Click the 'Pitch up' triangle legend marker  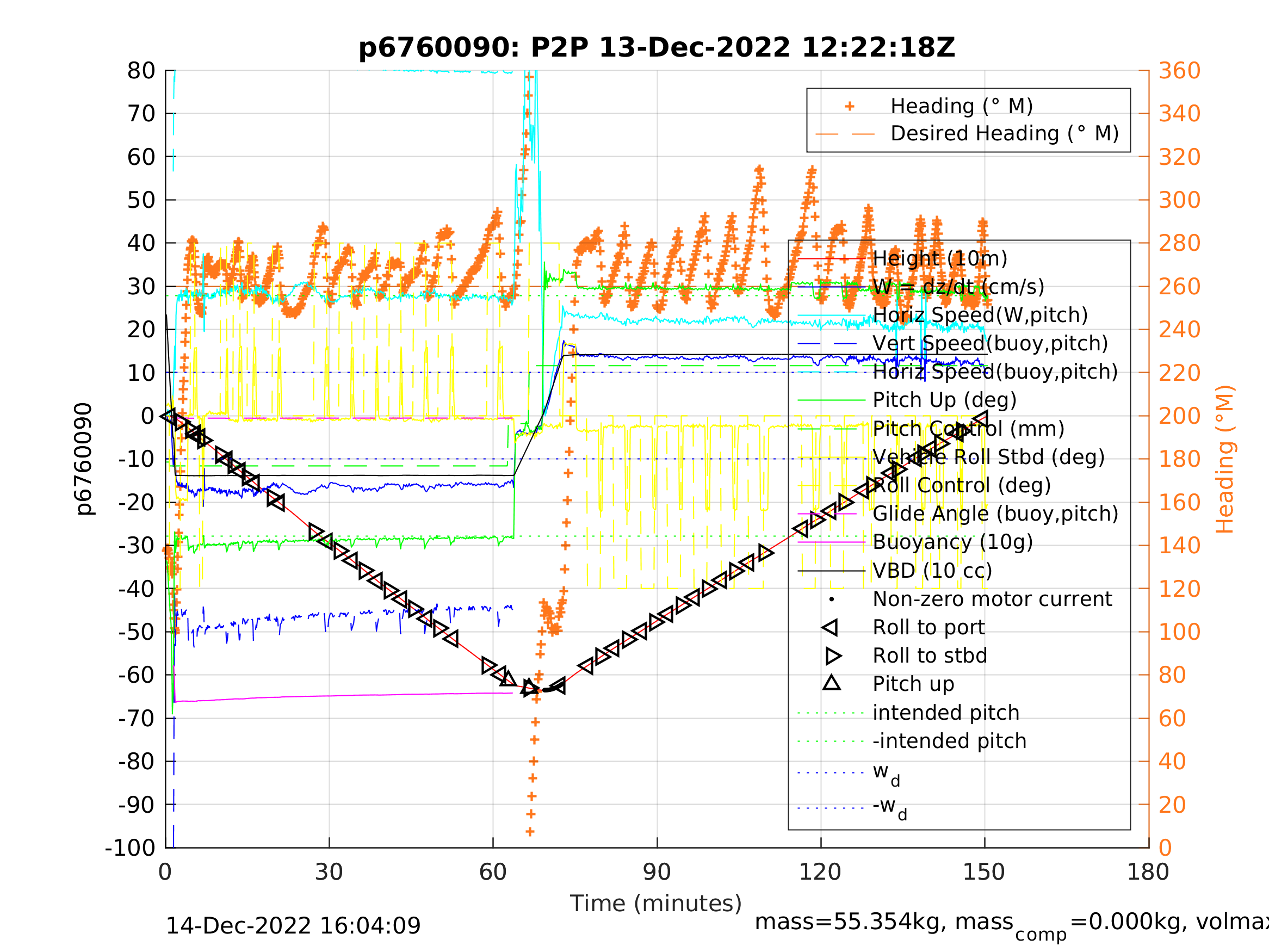point(832,683)
